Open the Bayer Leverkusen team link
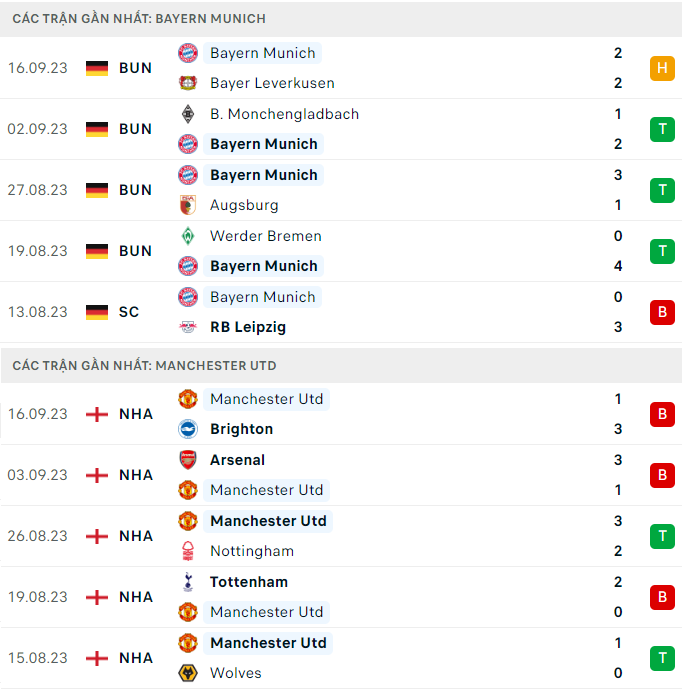Image resolution: width=684 pixels, height=697 pixels. (272, 83)
